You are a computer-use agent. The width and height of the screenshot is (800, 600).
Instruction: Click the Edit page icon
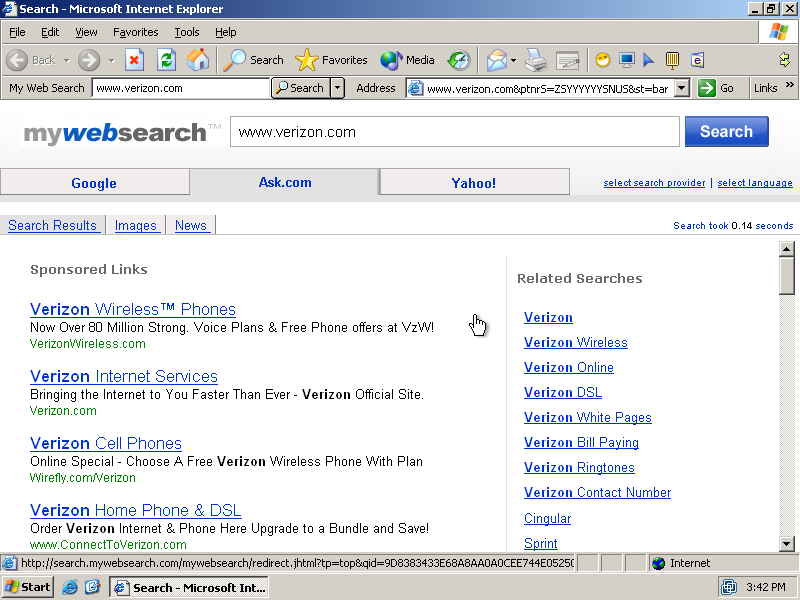tap(567, 60)
